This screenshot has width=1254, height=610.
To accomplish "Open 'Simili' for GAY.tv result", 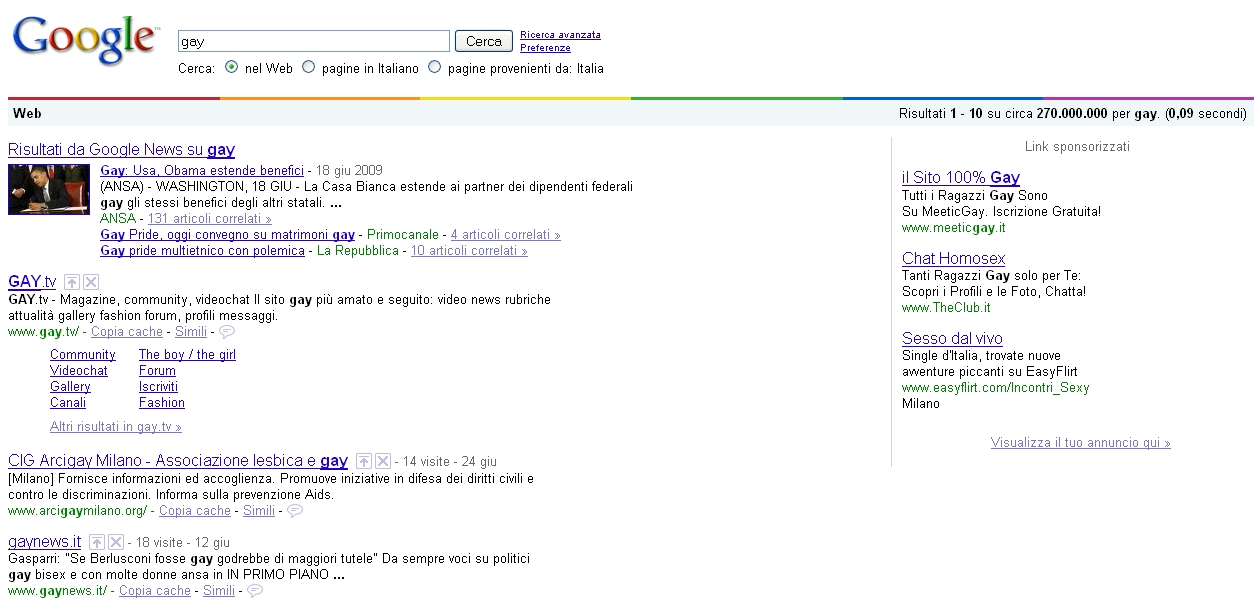I will click(191, 331).
